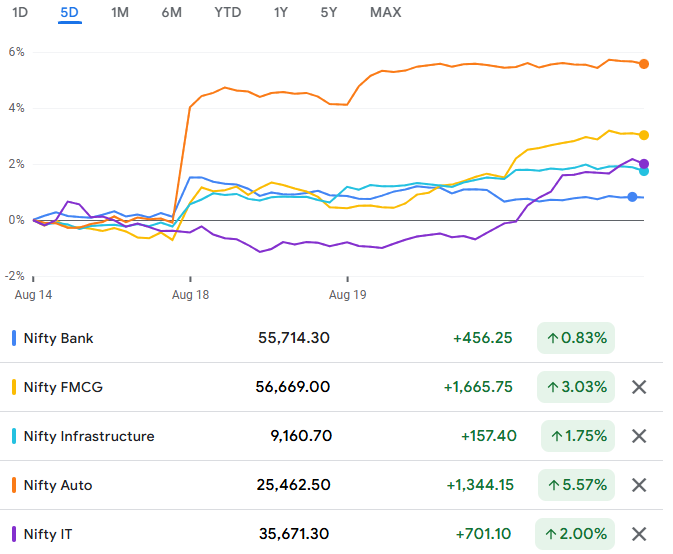Click the yellow Nifty FMCG endpoint dot
Viewport: 673px width, 554px height.
644,135
